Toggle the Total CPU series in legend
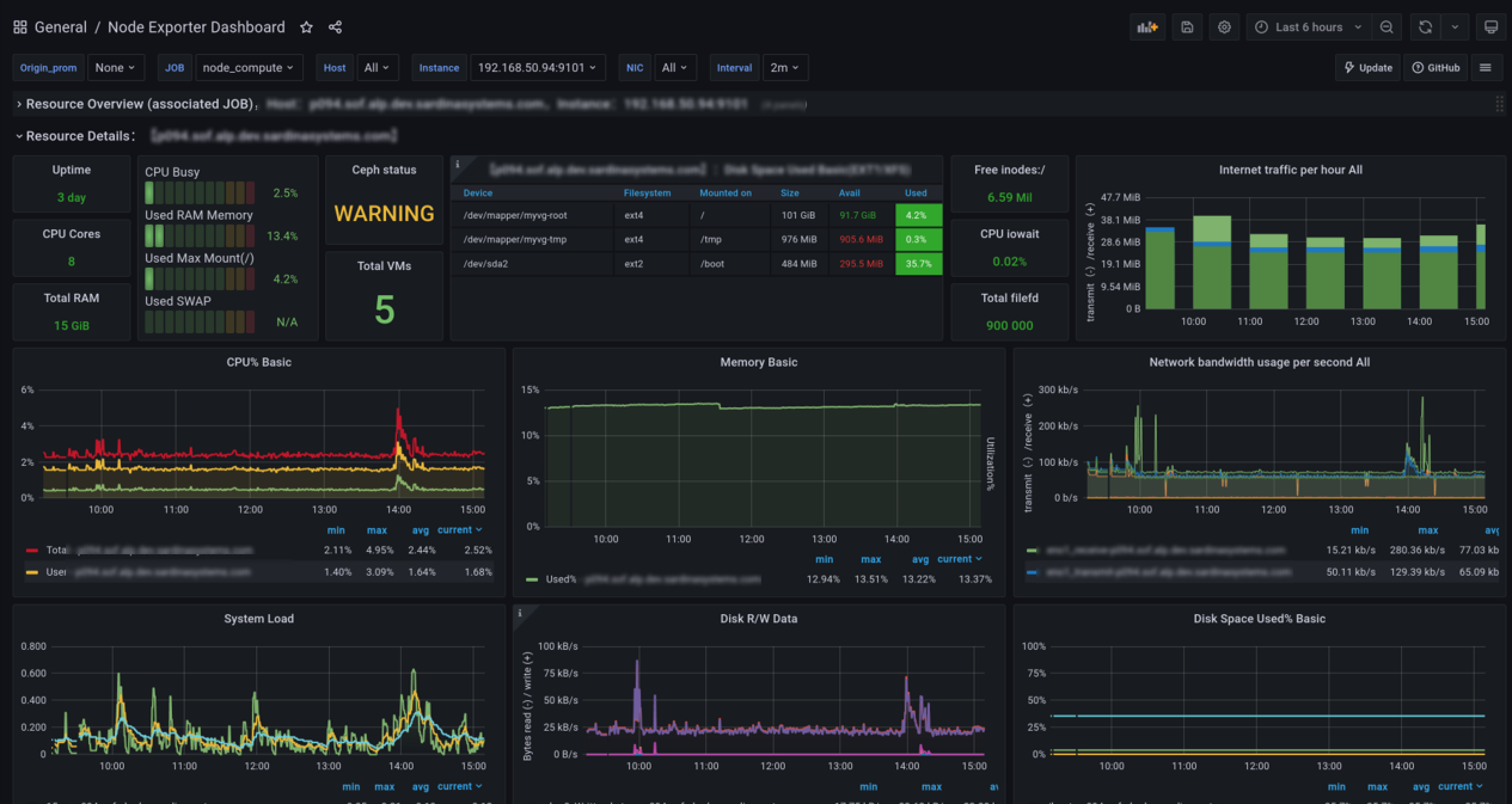The width and height of the screenshot is (1512, 804). [56, 550]
